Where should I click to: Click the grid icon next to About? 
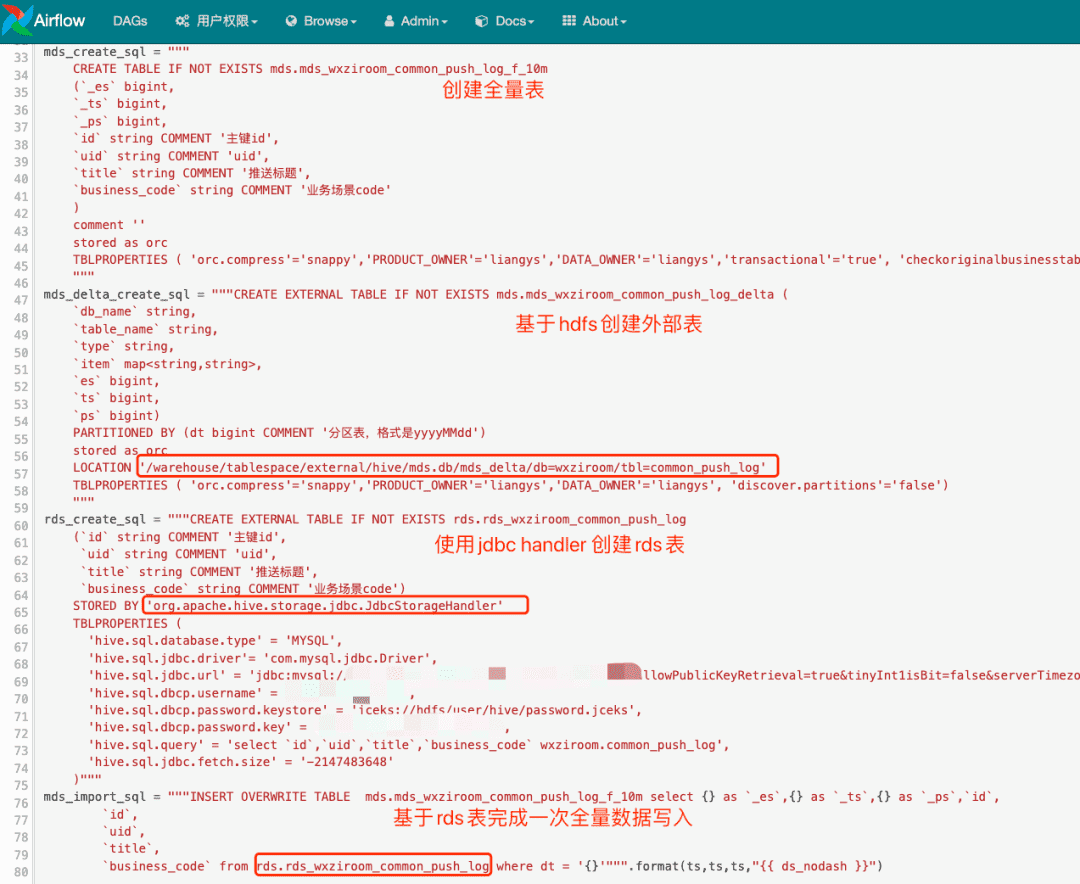pos(569,21)
